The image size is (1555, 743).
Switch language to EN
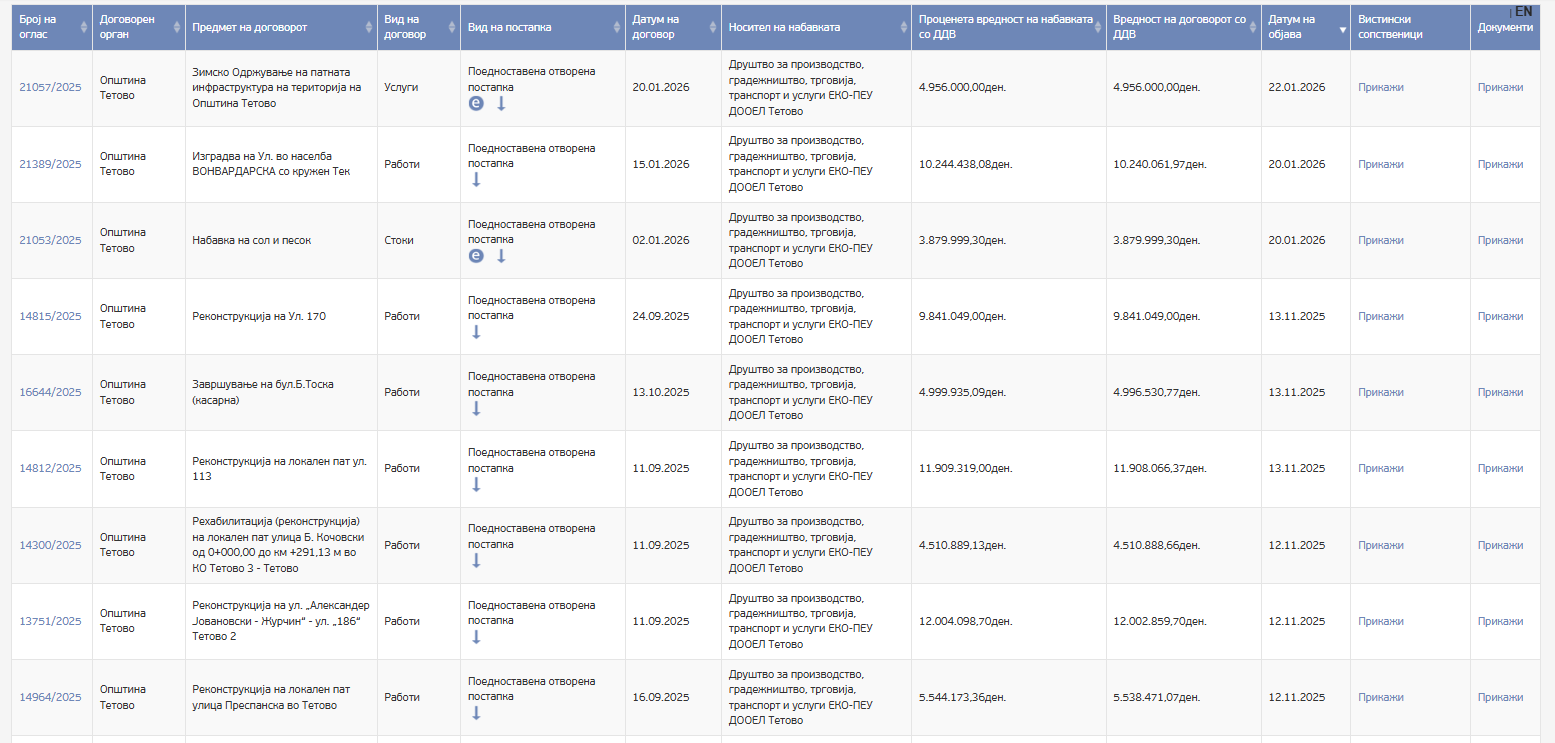[1523, 11]
